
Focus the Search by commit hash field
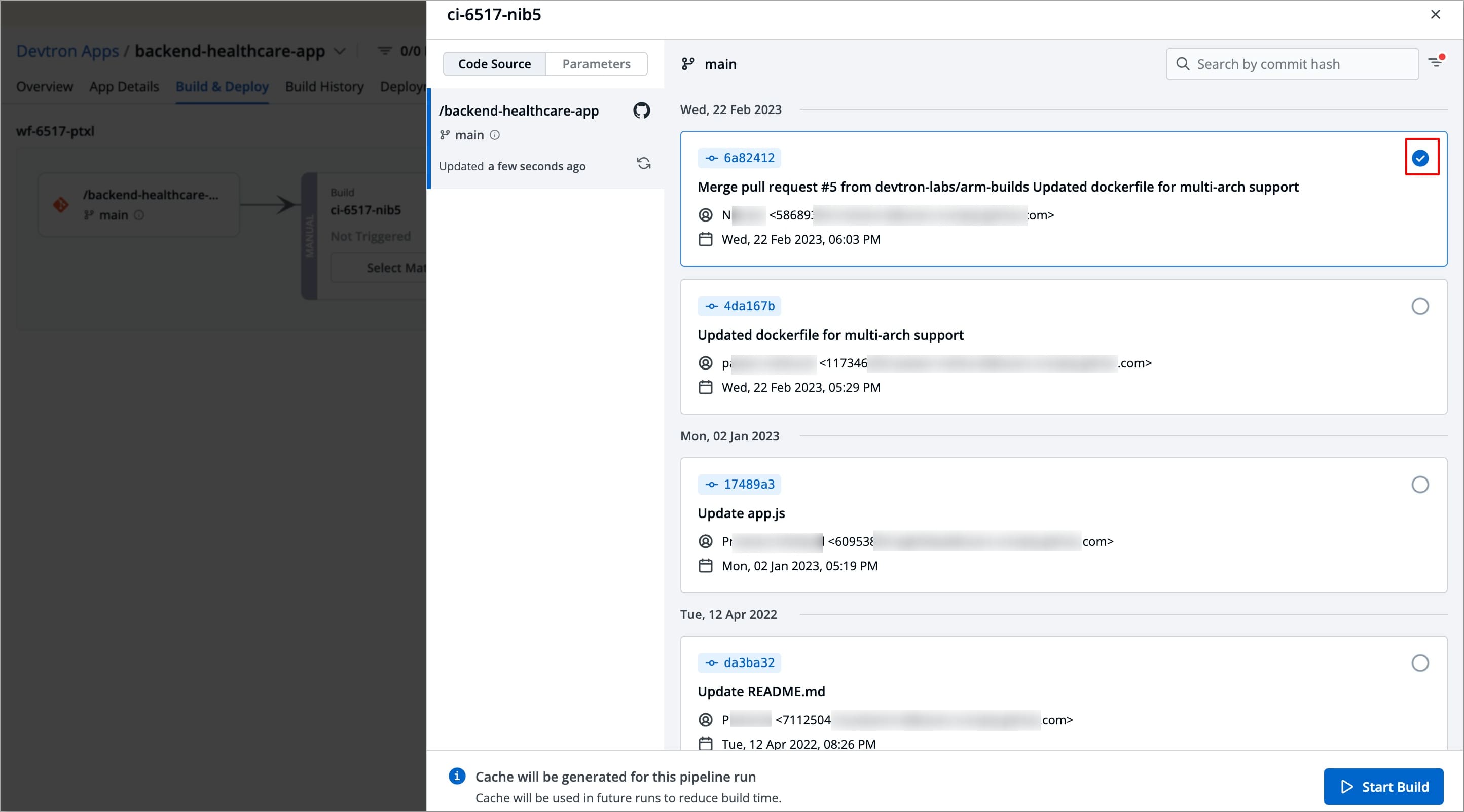coord(1292,64)
